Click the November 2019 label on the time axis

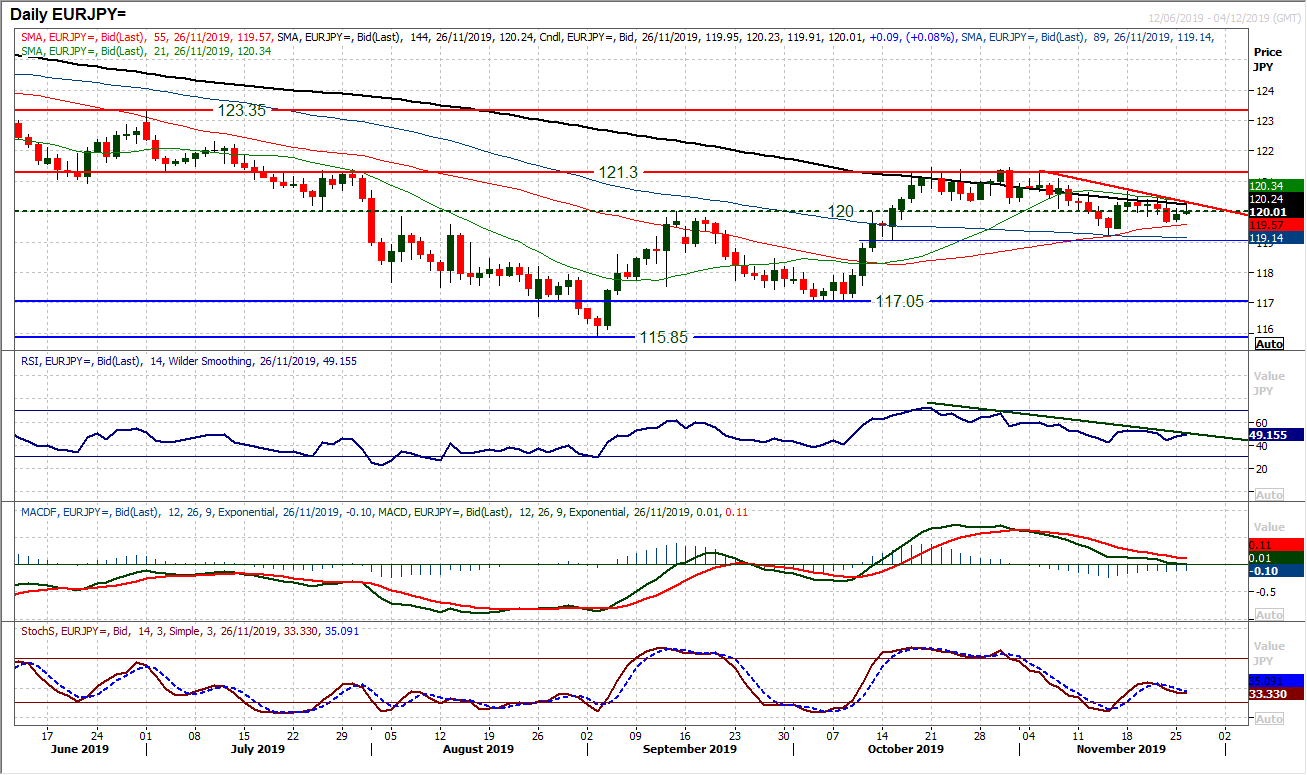(1120, 748)
